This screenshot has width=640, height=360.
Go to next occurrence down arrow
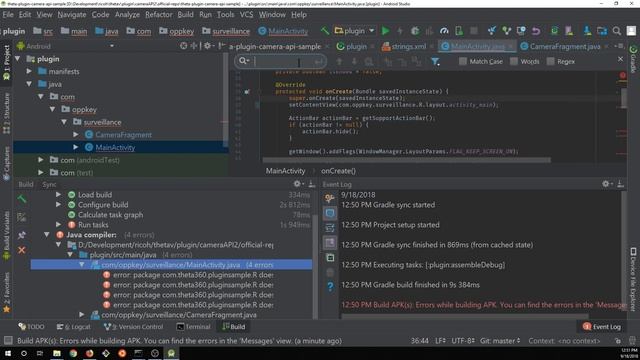(354, 62)
